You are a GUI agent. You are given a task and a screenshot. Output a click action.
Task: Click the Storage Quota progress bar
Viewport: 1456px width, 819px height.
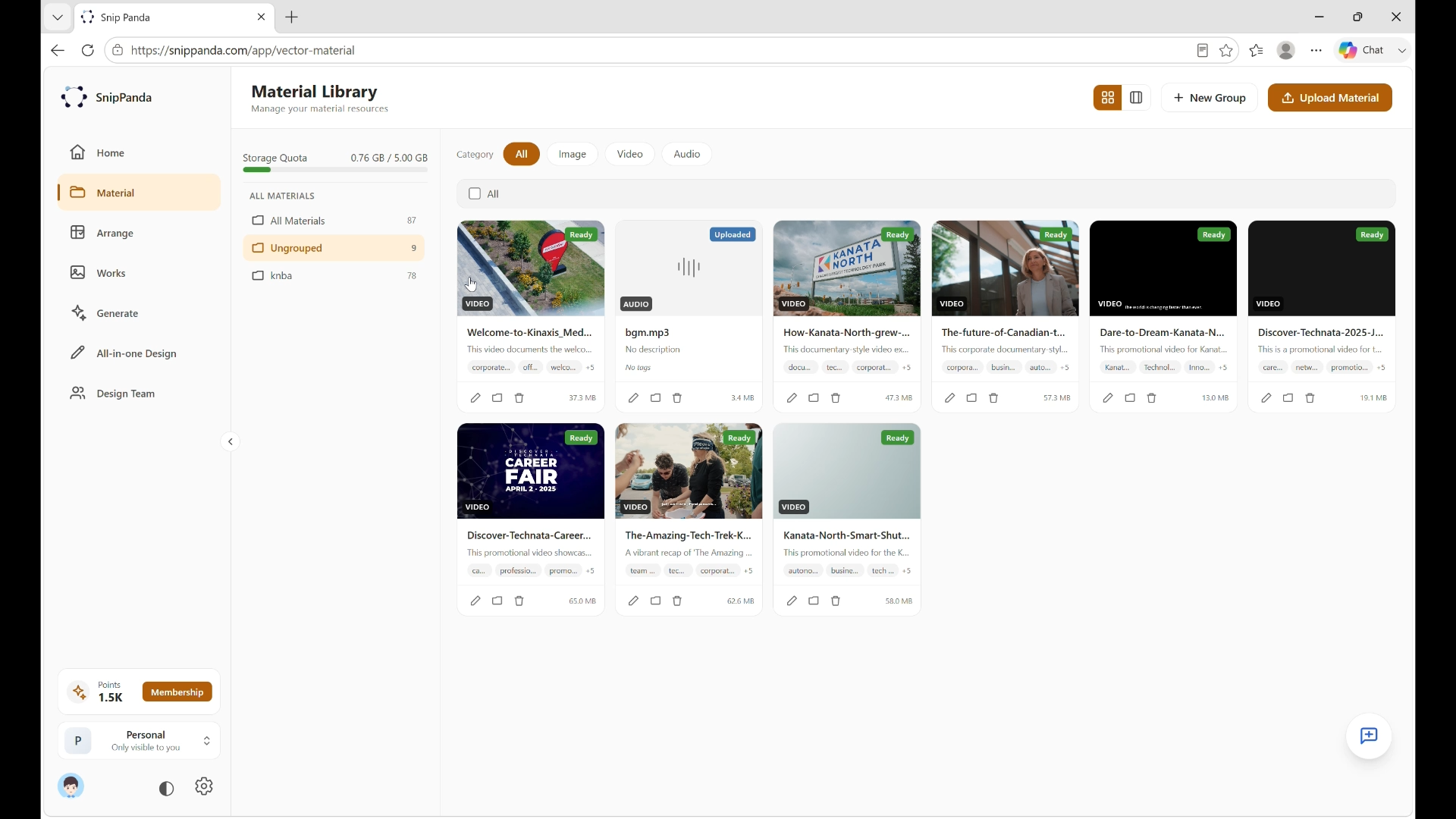click(335, 170)
